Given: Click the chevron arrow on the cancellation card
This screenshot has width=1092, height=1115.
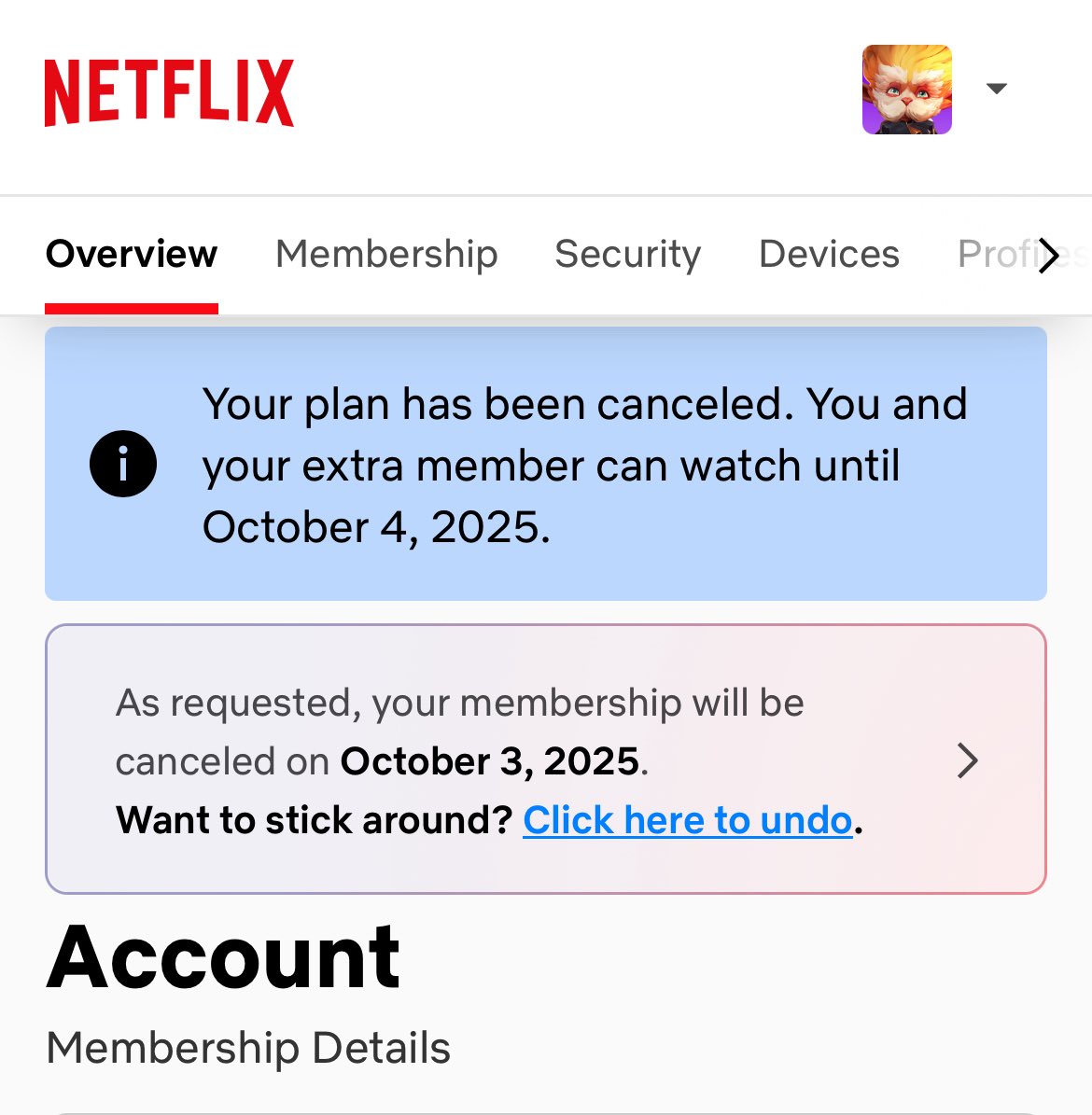Looking at the screenshot, I should point(968,760).
